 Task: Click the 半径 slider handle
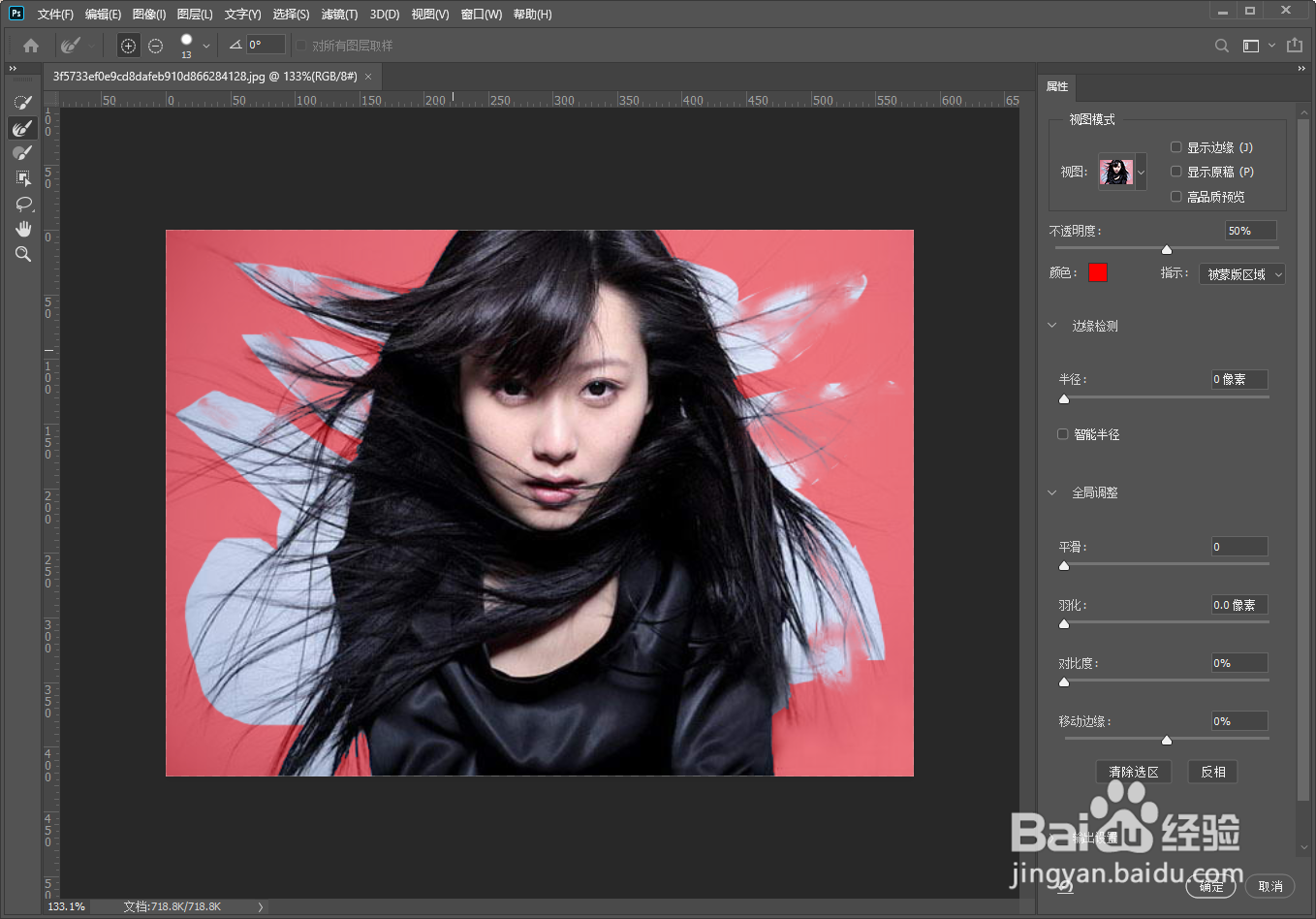tap(1064, 399)
